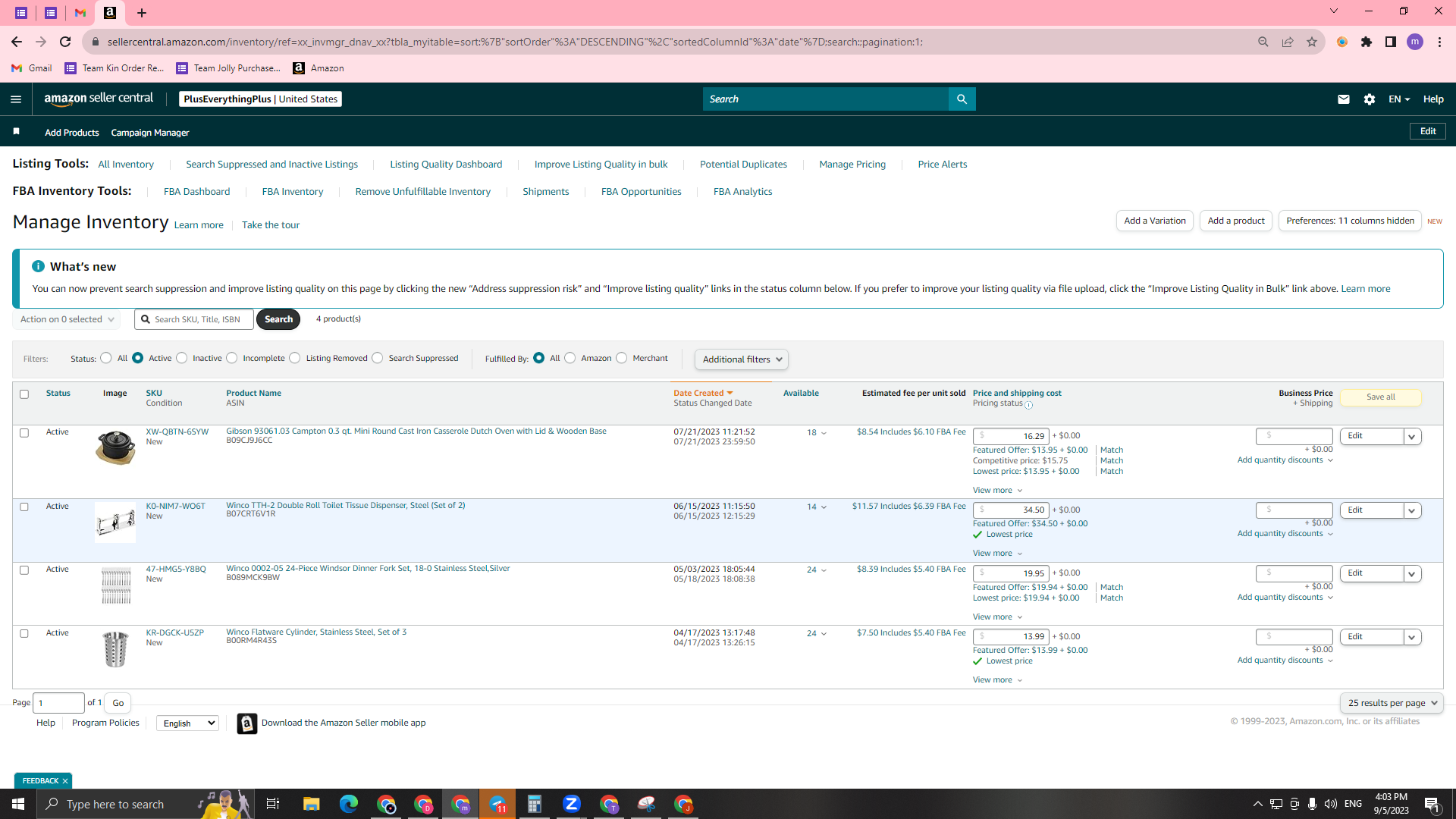The width and height of the screenshot is (1456, 819).
Task: Click the bookmark flag icon in the navigation bar
Action: (17, 132)
